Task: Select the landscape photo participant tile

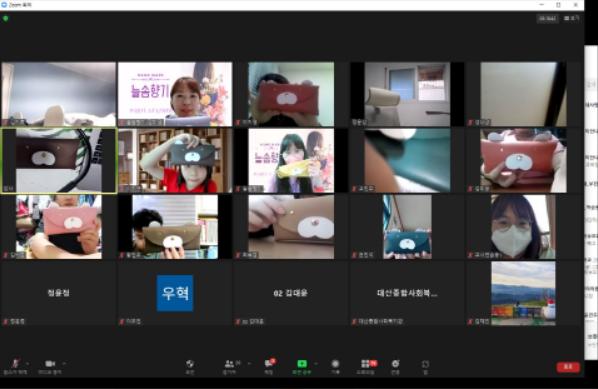Action: click(x=523, y=293)
